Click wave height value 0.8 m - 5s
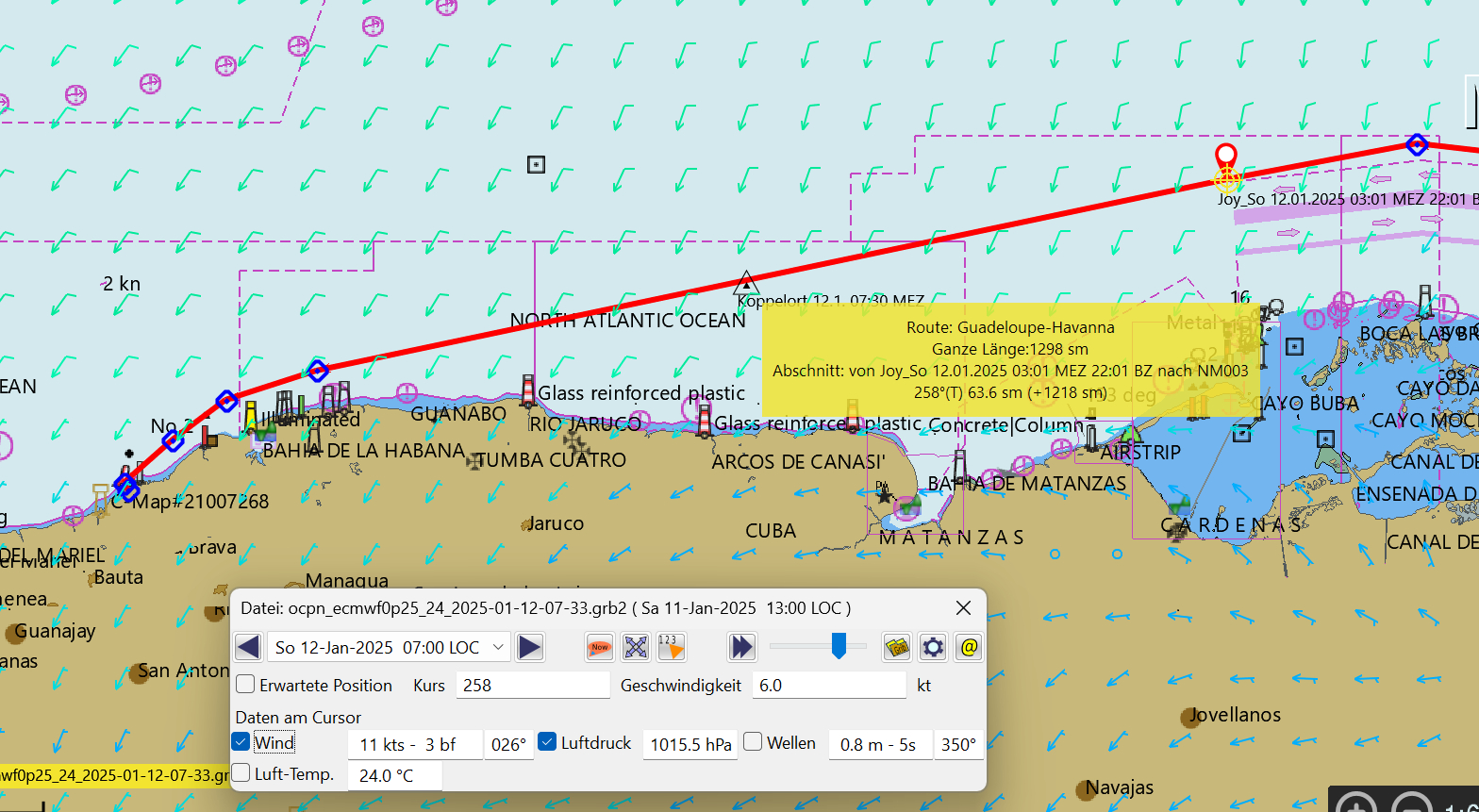The height and width of the screenshot is (812, 1479). [879, 744]
